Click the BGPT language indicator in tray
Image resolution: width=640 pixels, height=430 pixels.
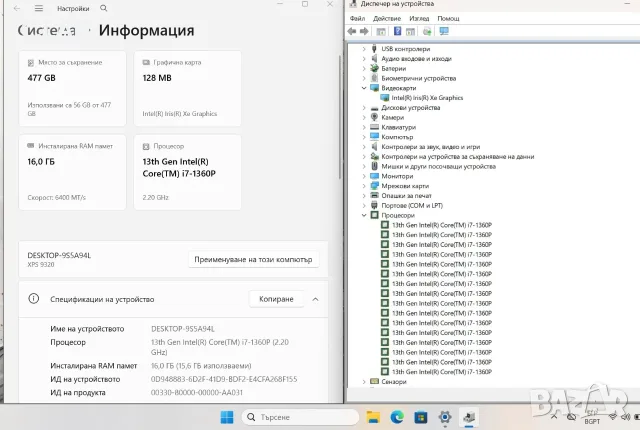click(x=592, y=421)
